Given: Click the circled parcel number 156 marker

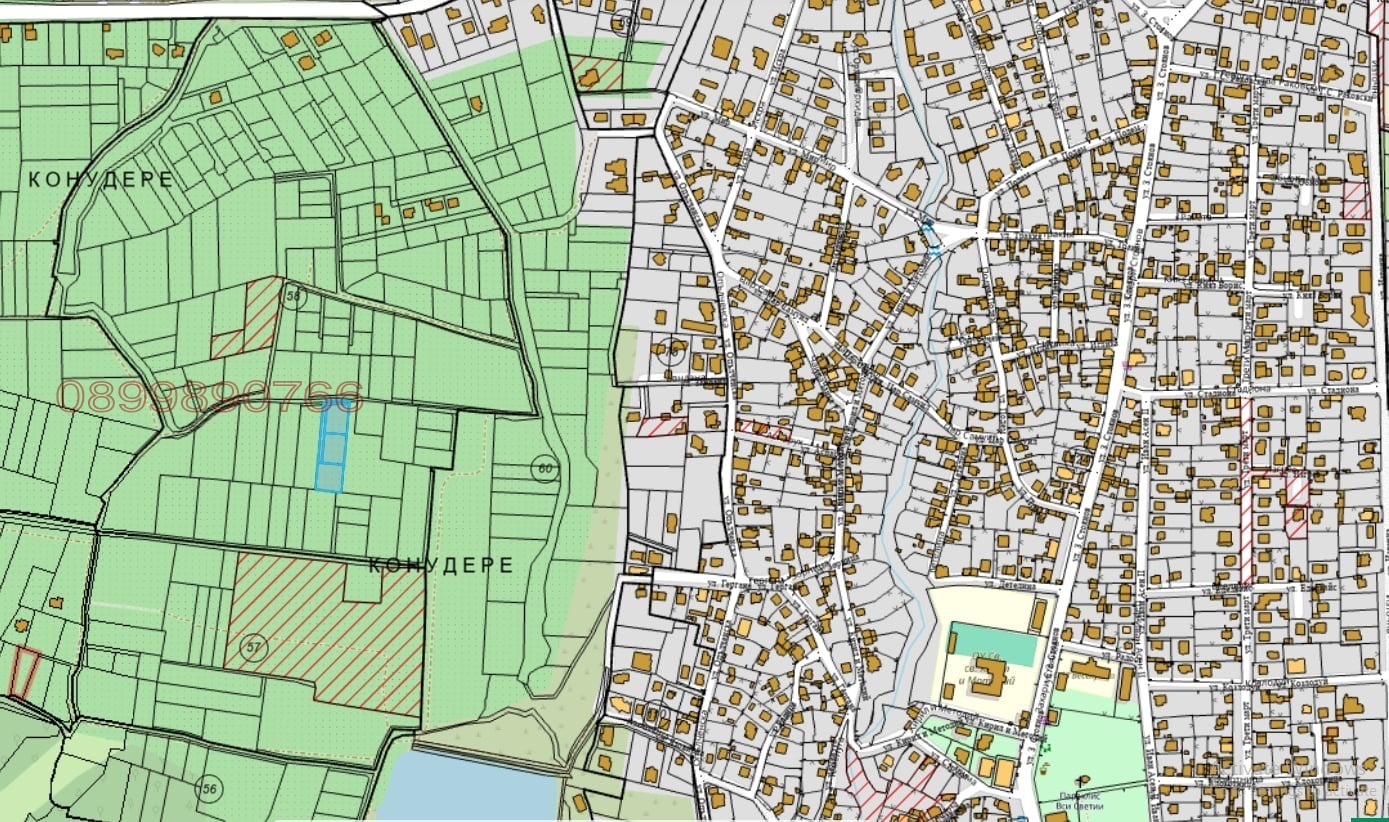Looking at the screenshot, I should (x=207, y=788).
